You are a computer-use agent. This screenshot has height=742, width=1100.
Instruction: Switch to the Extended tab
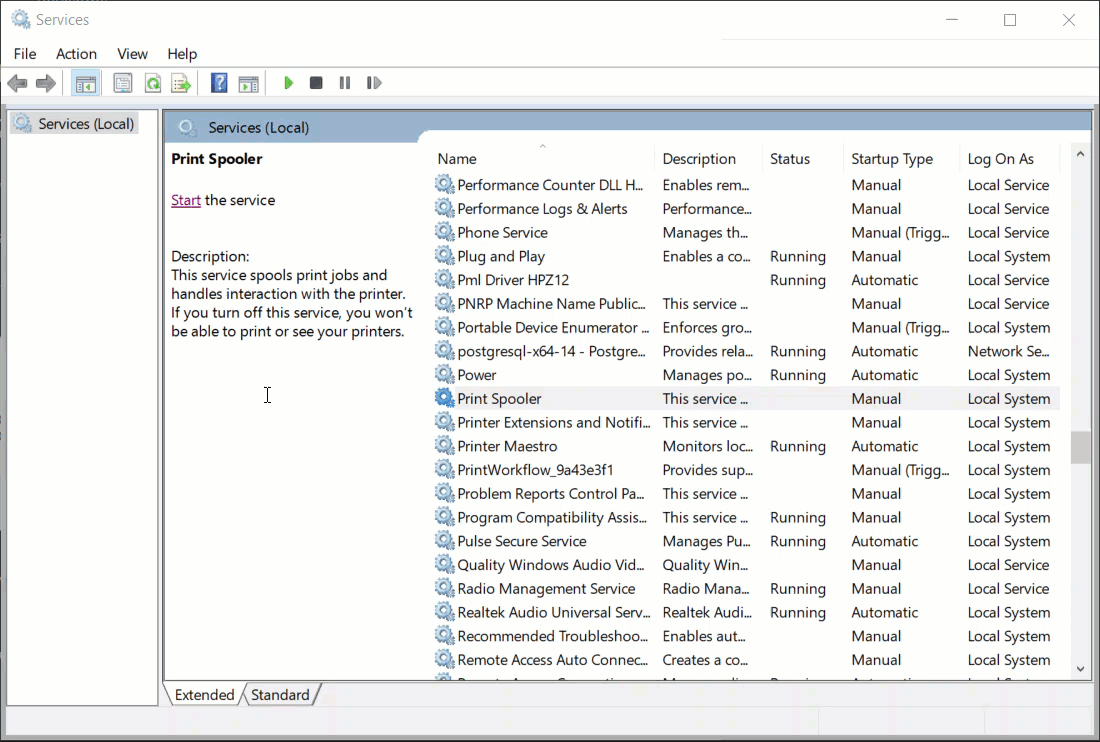(x=204, y=694)
